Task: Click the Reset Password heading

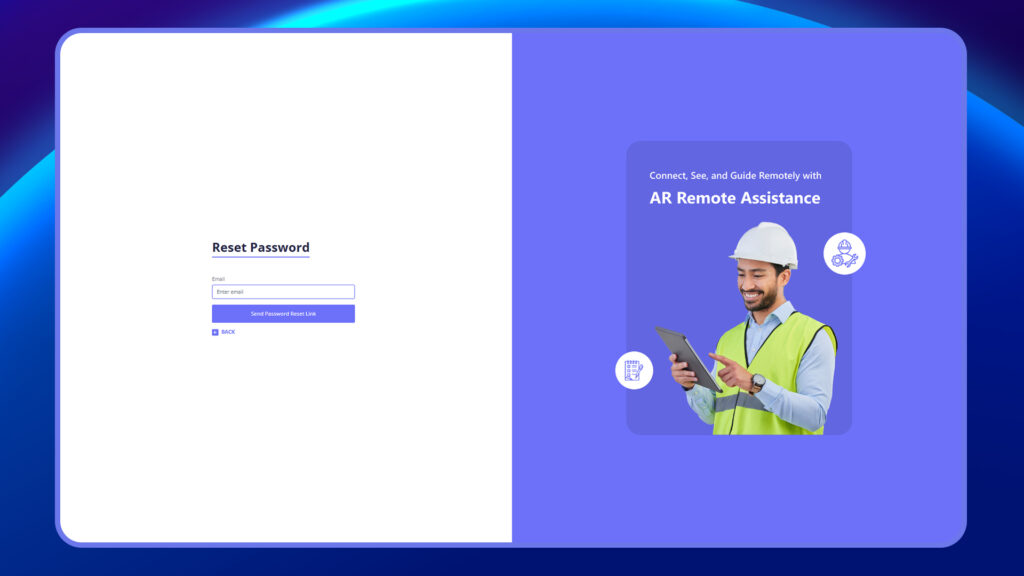Action: pyautogui.click(x=261, y=248)
